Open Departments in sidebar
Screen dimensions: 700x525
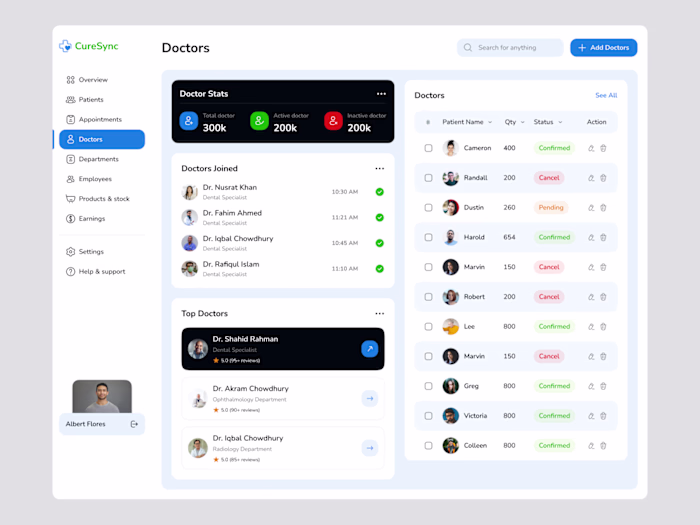click(102, 159)
